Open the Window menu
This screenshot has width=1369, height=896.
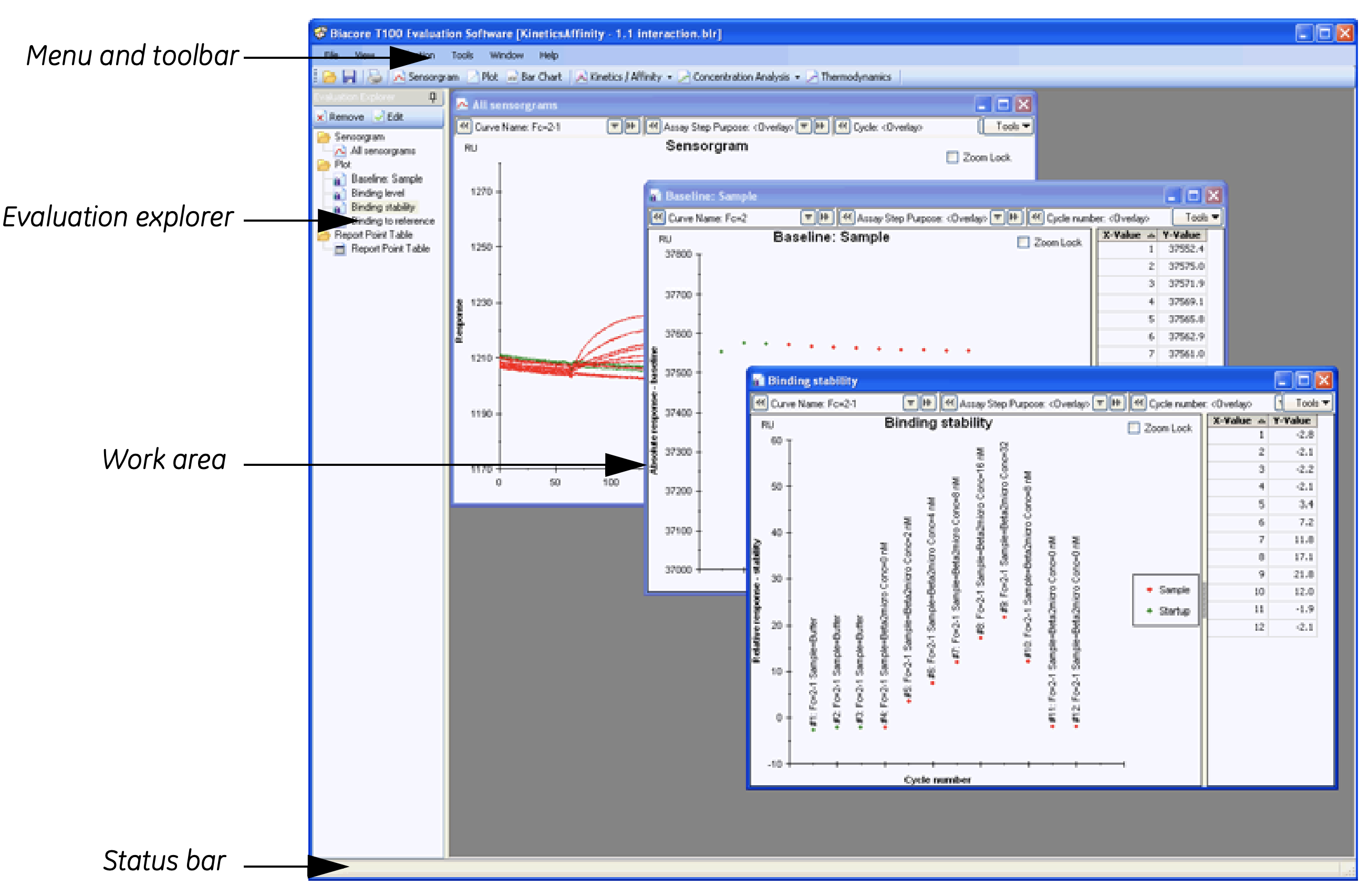pos(506,56)
